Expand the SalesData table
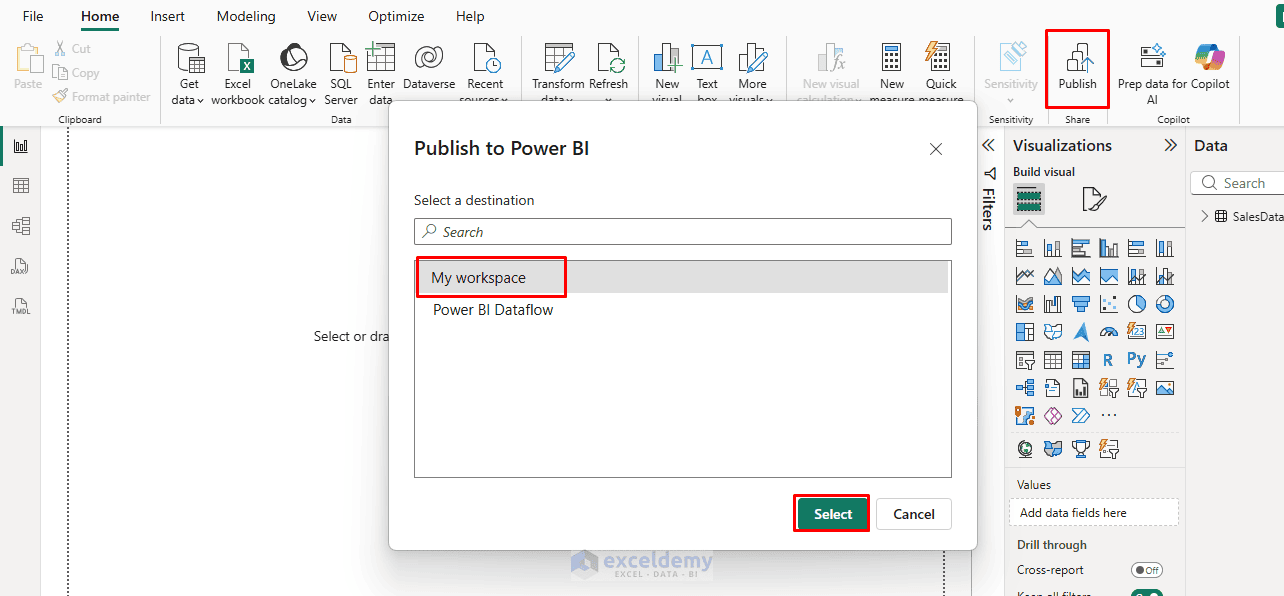 pos(1204,216)
